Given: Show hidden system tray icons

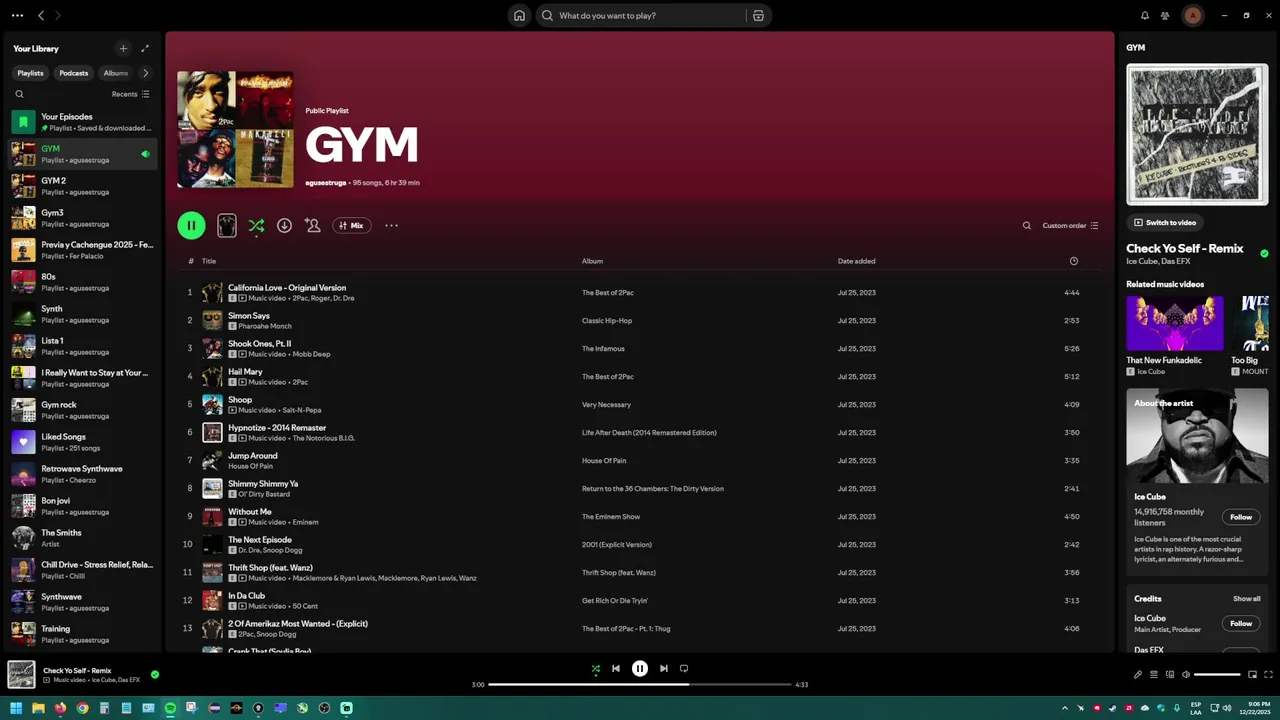Looking at the screenshot, I should (1064, 708).
